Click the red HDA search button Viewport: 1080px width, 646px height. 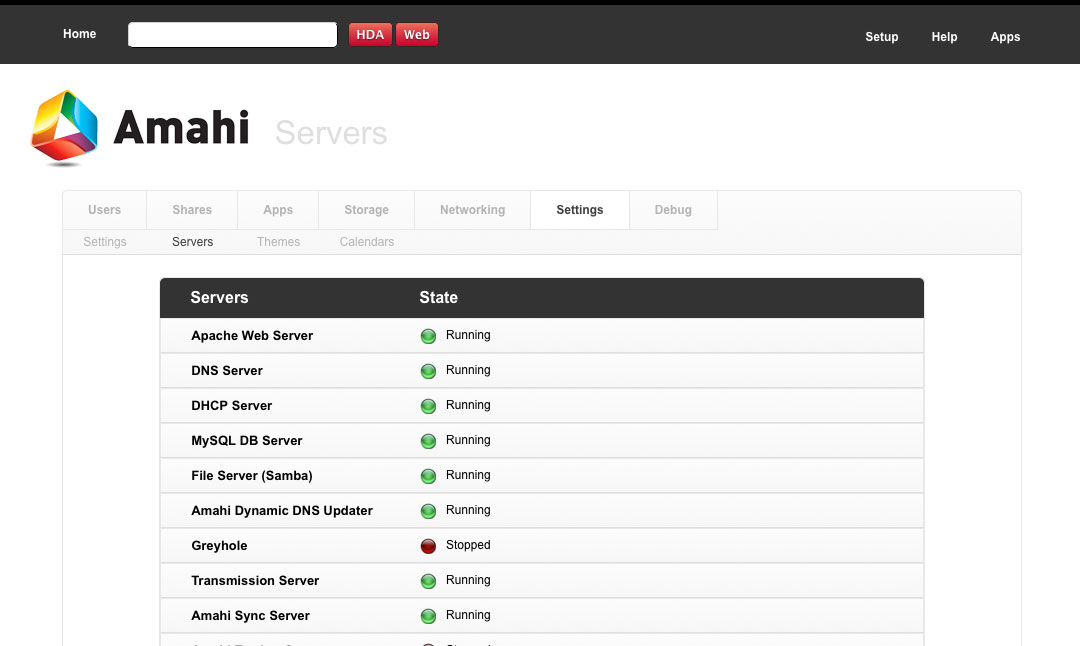pos(370,34)
